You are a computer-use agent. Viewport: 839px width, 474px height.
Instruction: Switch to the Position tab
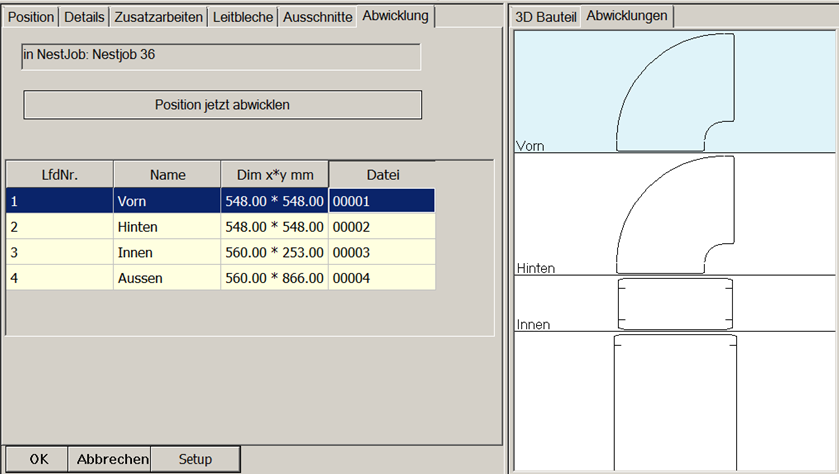click(31, 17)
